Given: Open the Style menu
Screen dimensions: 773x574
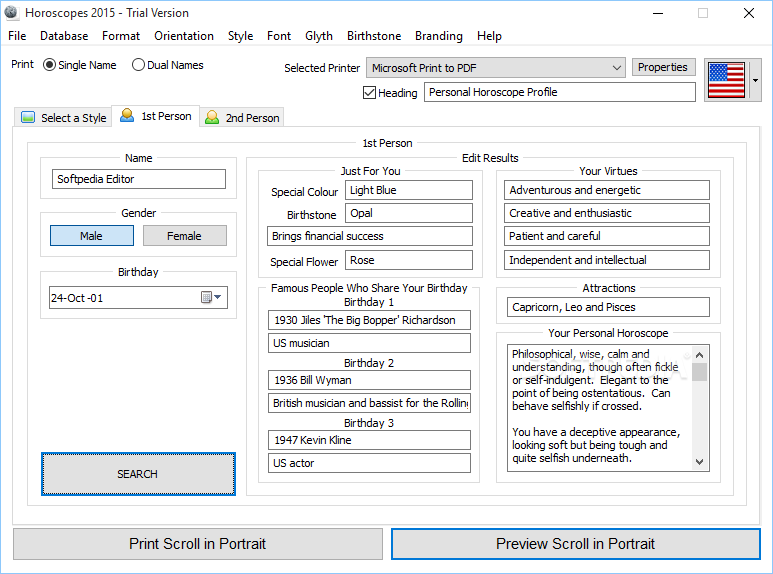Looking at the screenshot, I should 241,36.
